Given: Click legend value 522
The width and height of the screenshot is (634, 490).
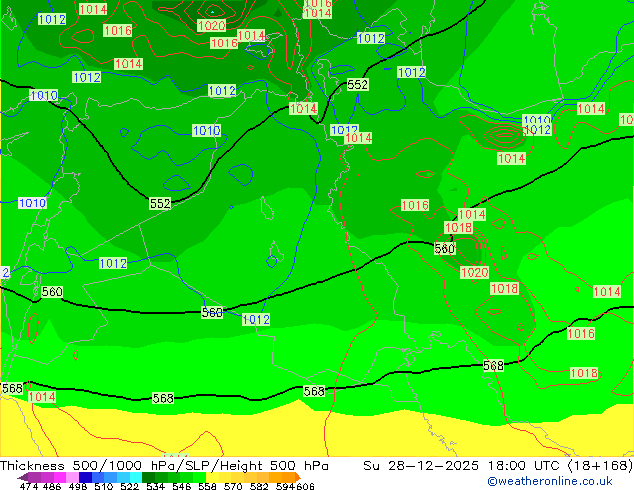Looking at the screenshot, I should coord(128,486).
